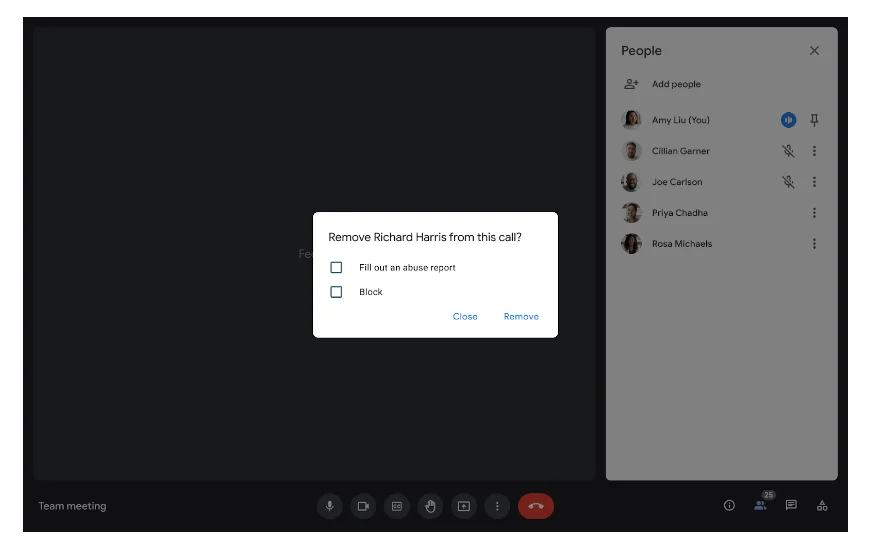This screenshot has width=873, height=548.
Task: Click the 'Add people' label
Action: pyautogui.click(x=676, y=84)
